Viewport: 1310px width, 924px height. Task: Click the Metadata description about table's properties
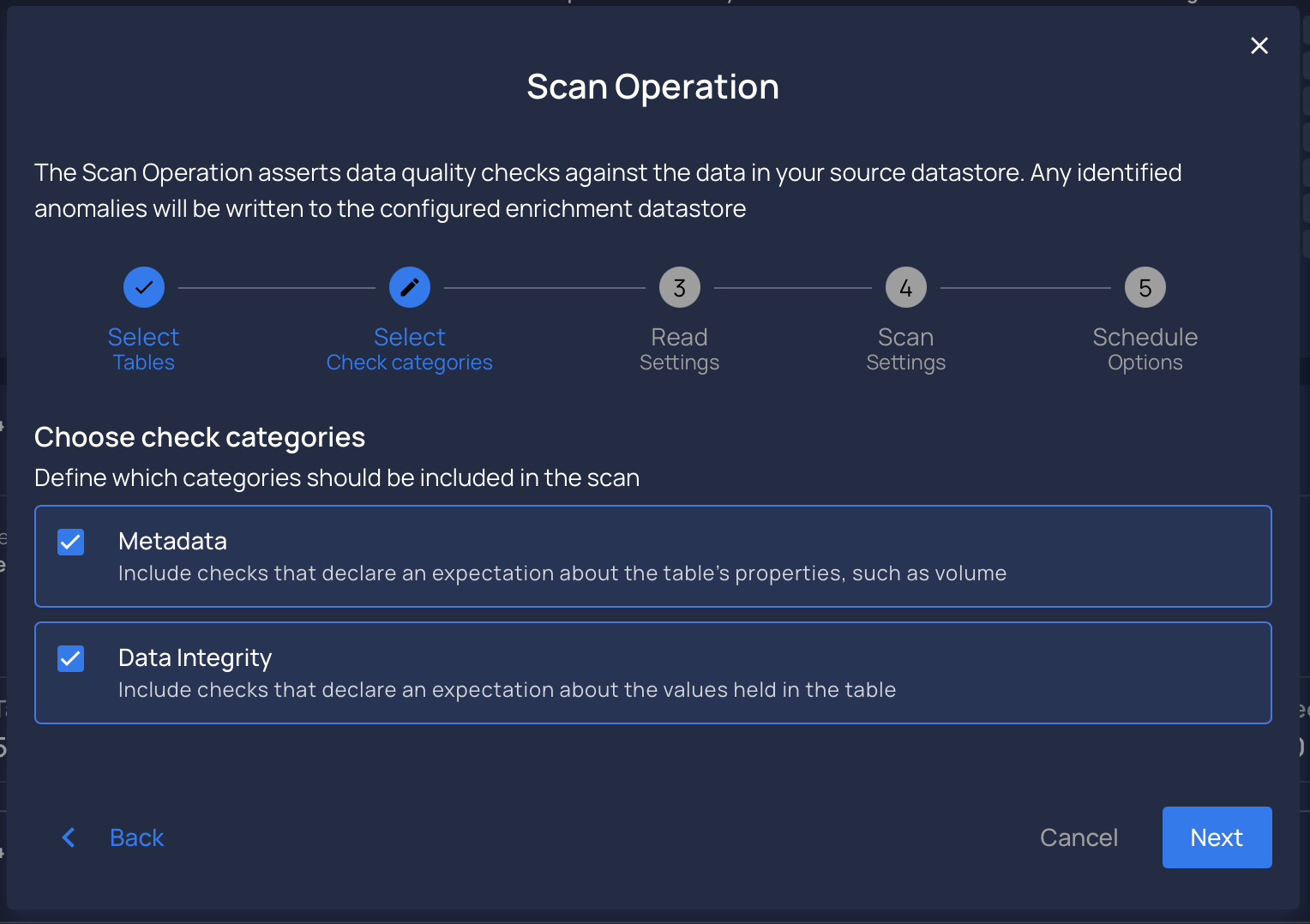tap(562, 573)
